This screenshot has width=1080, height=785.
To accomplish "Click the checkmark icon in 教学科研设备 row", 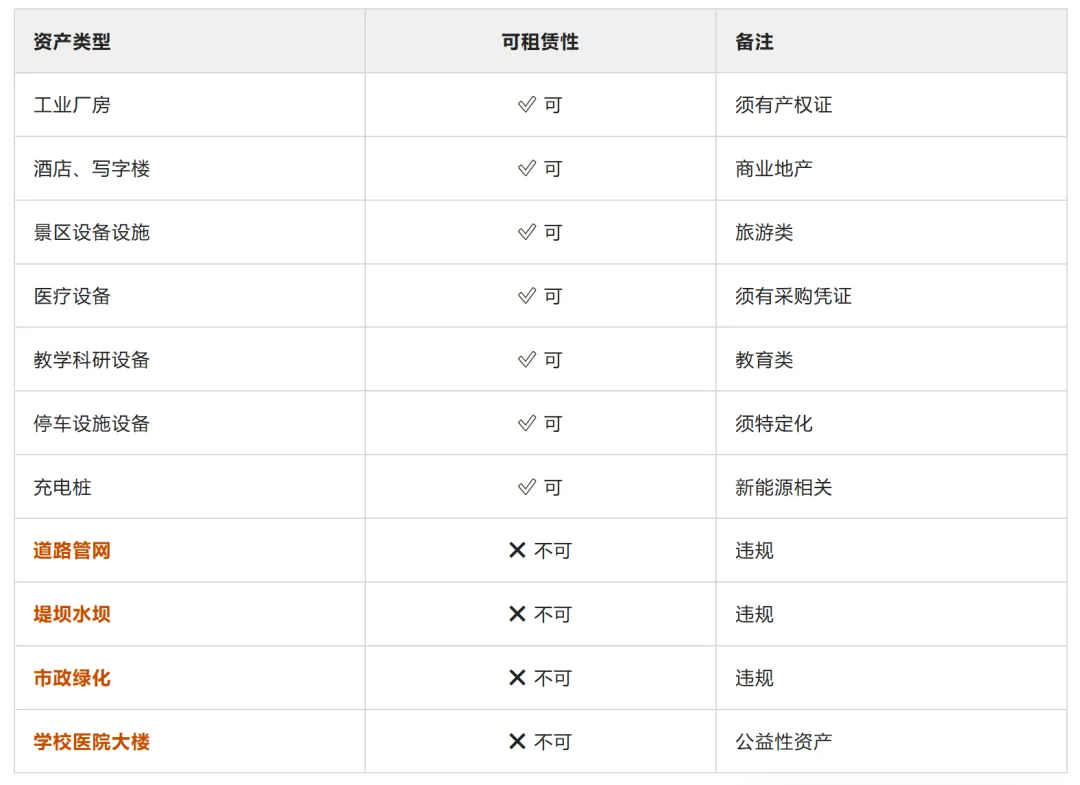I will coord(527,359).
